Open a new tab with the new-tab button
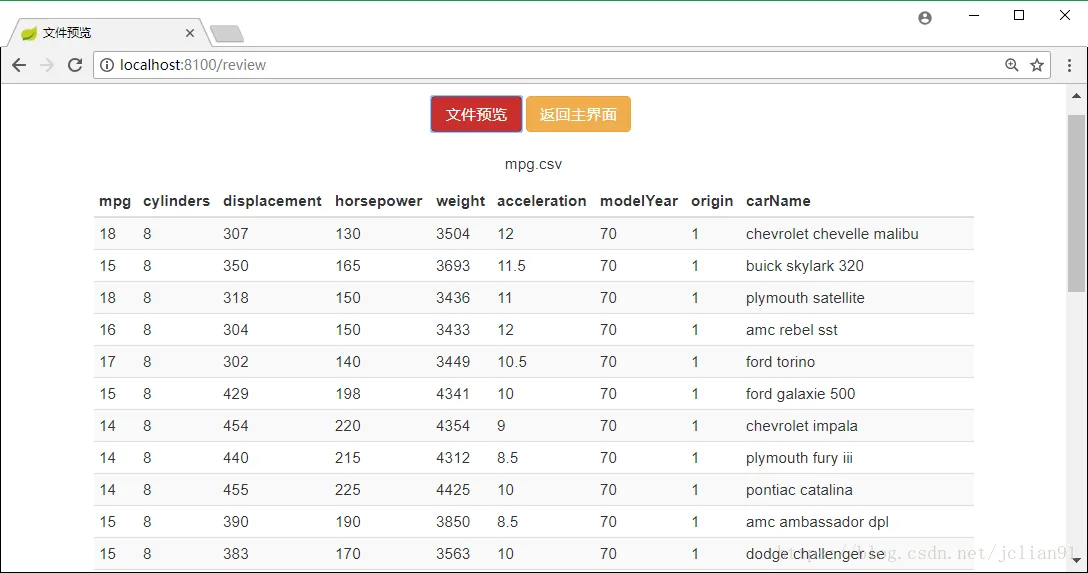 coord(226,33)
